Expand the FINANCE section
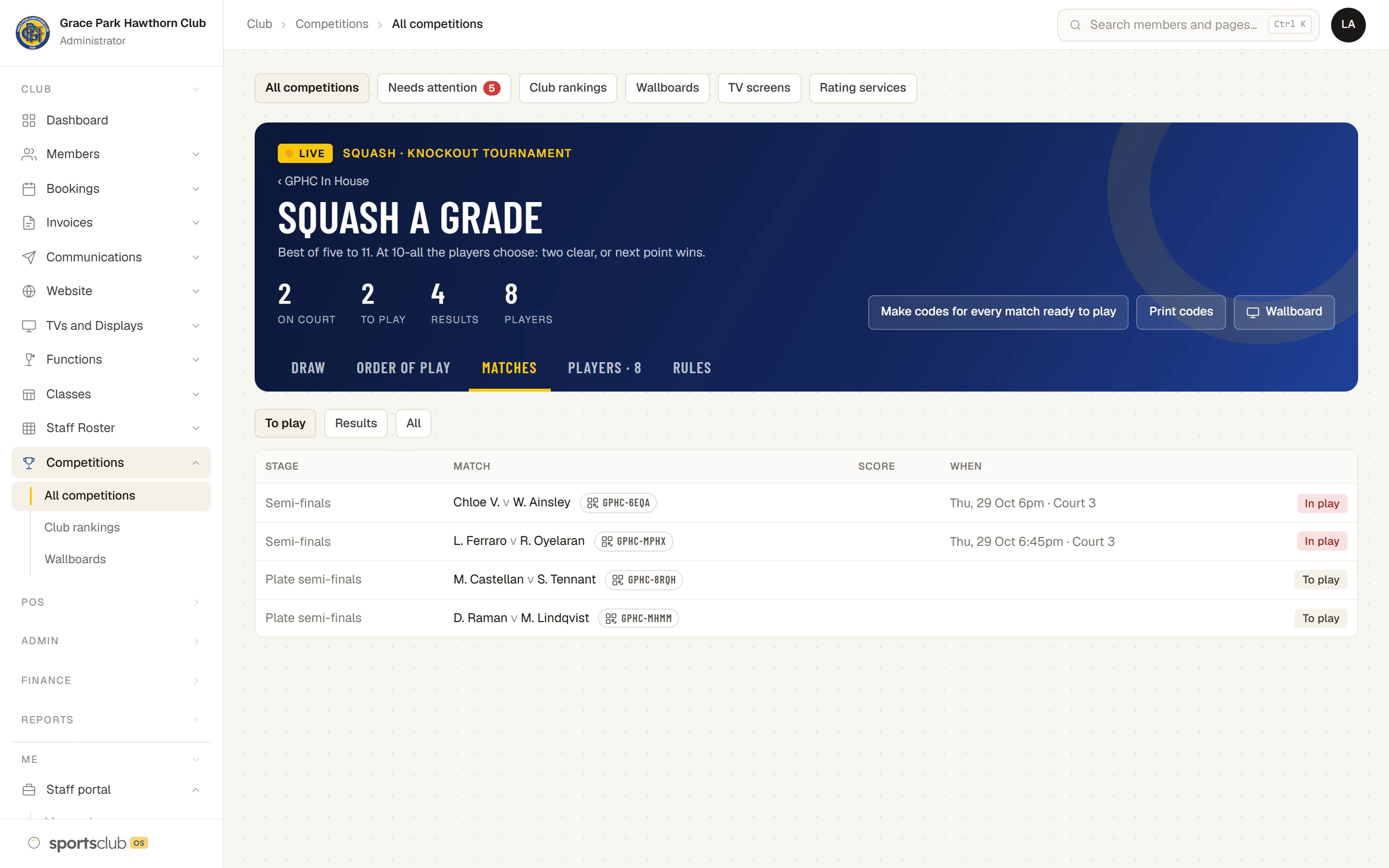The height and width of the screenshot is (868, 1389). [x=111, y=680]
